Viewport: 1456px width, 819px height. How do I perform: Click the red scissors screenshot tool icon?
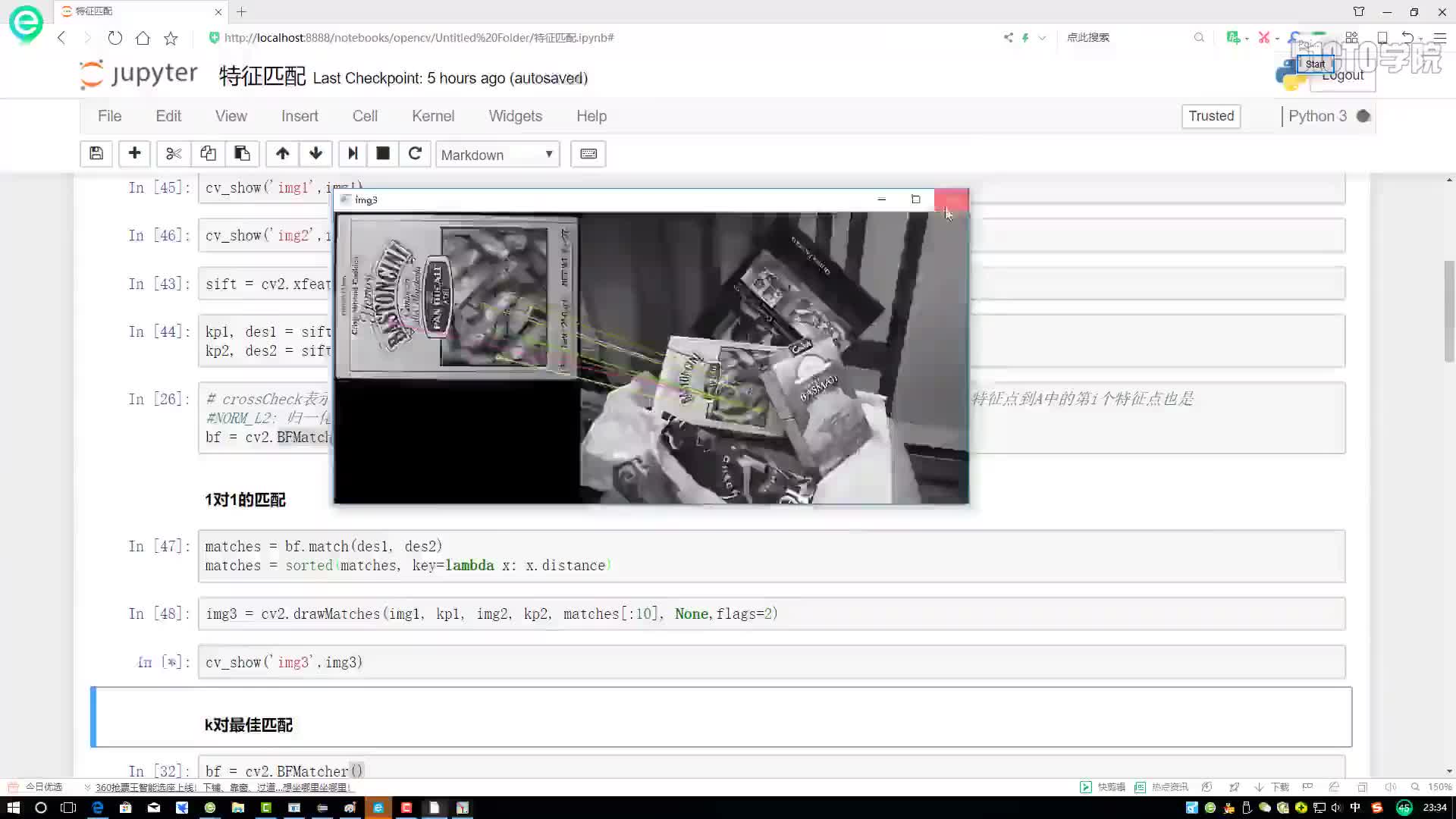coord(1263,37)
